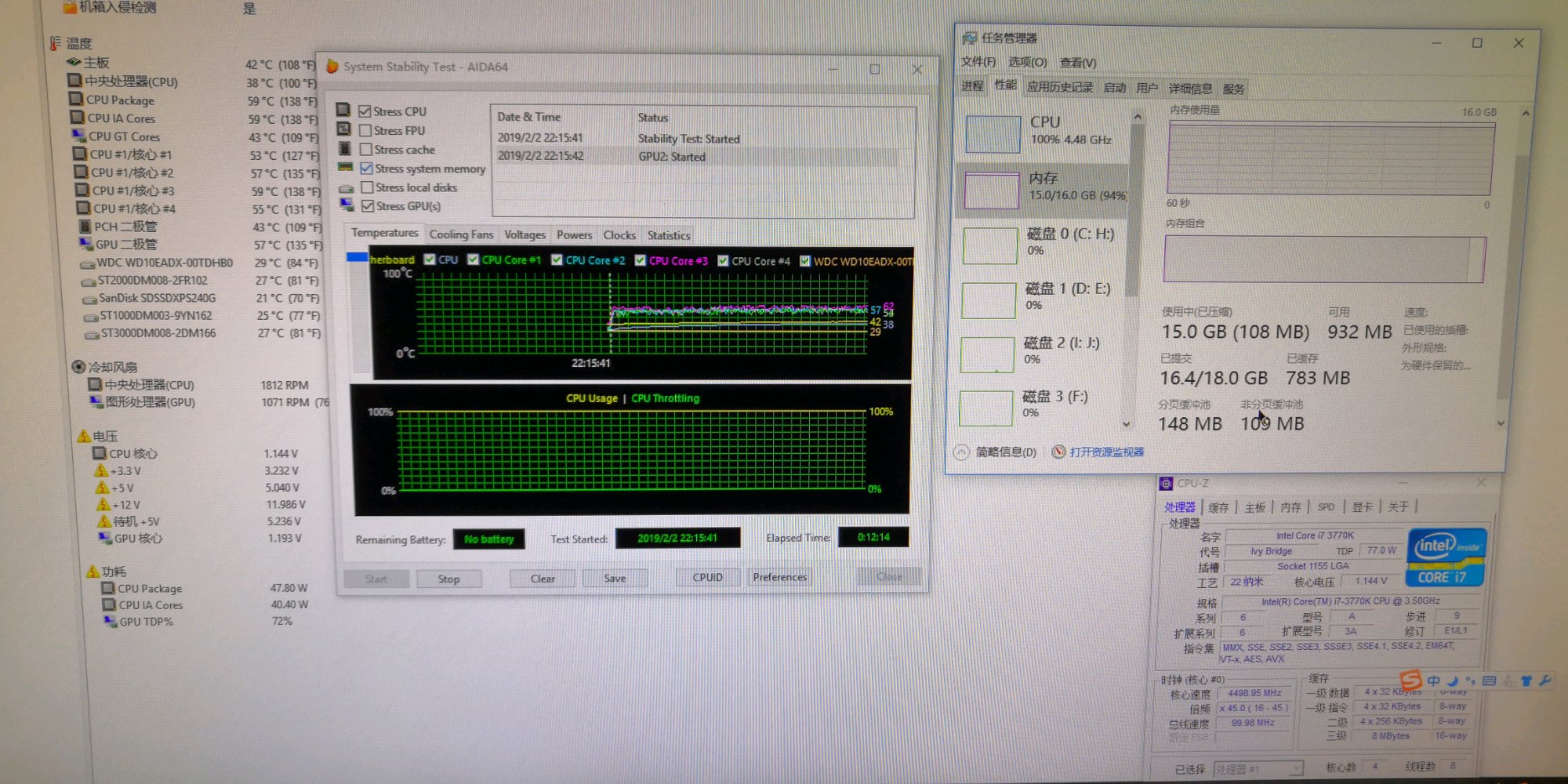This screenshot has width=1568, height=784.
Task: Switch to the Voltages tab
Action: coord(524,234)
